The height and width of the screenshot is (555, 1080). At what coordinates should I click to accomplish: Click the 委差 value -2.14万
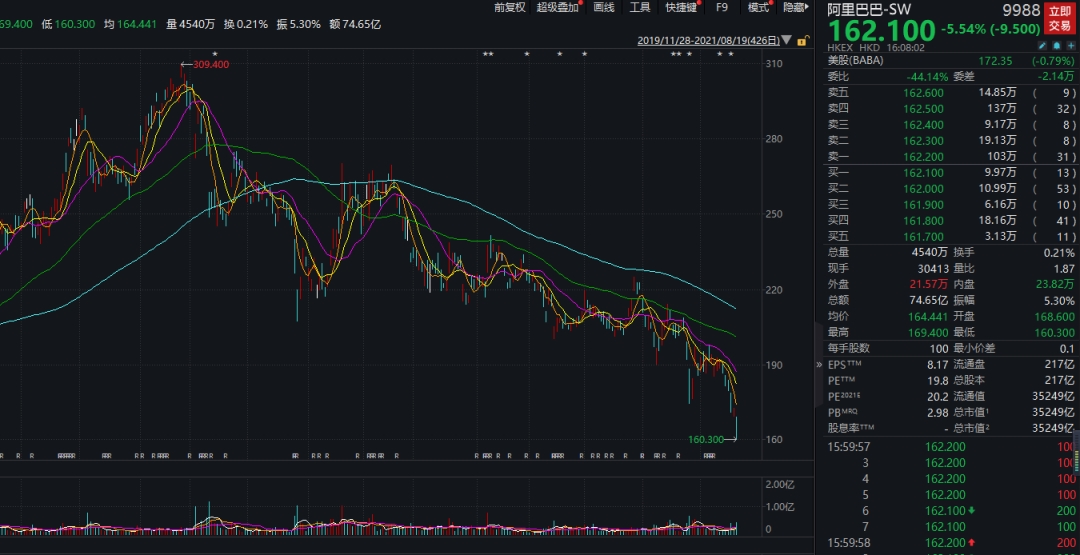click(x=1055, y=76)
